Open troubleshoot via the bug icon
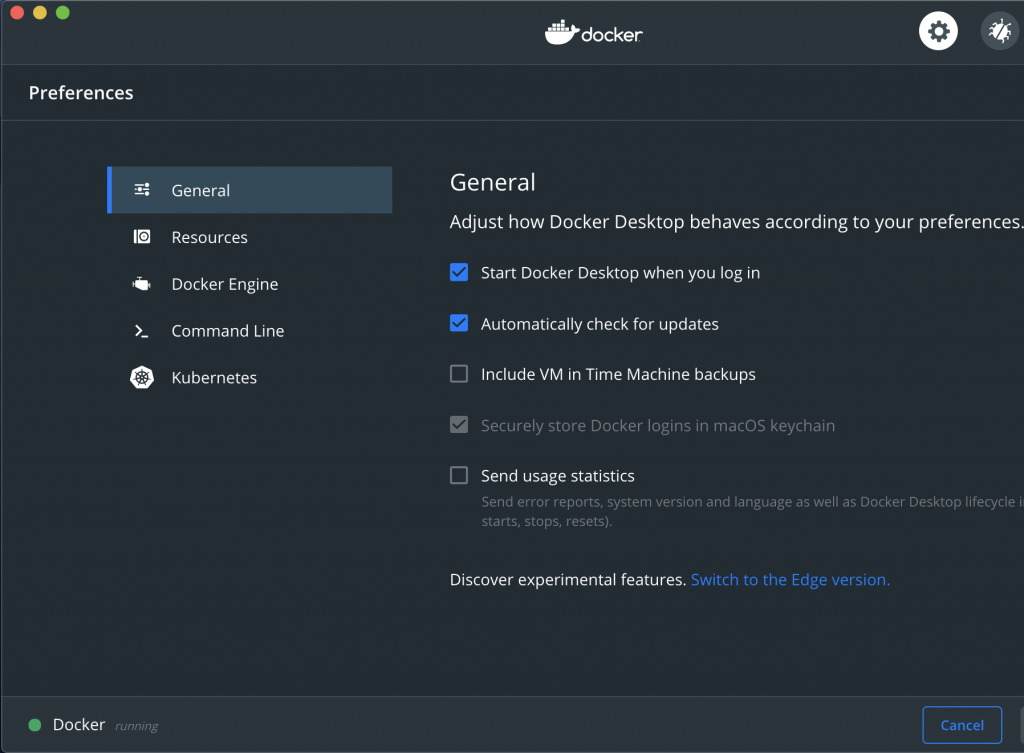Image resolution: width=1024 pixels, height=753 pixels. (1000, 31)
